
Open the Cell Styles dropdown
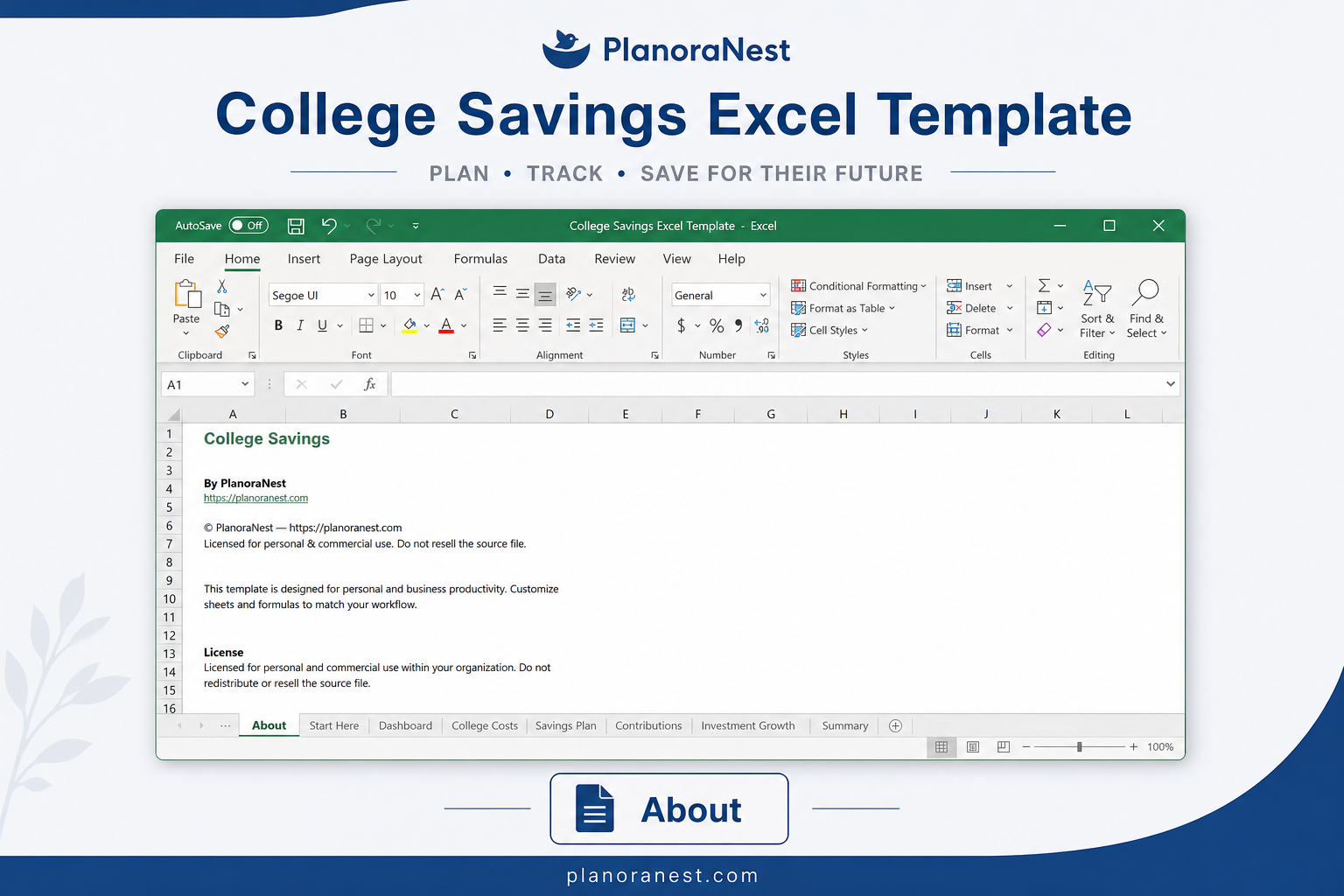[x=829, y=330]
